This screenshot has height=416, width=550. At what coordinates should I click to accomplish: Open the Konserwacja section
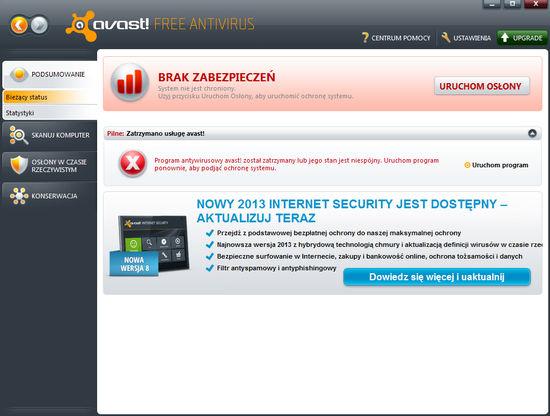[x=49, y=196]
